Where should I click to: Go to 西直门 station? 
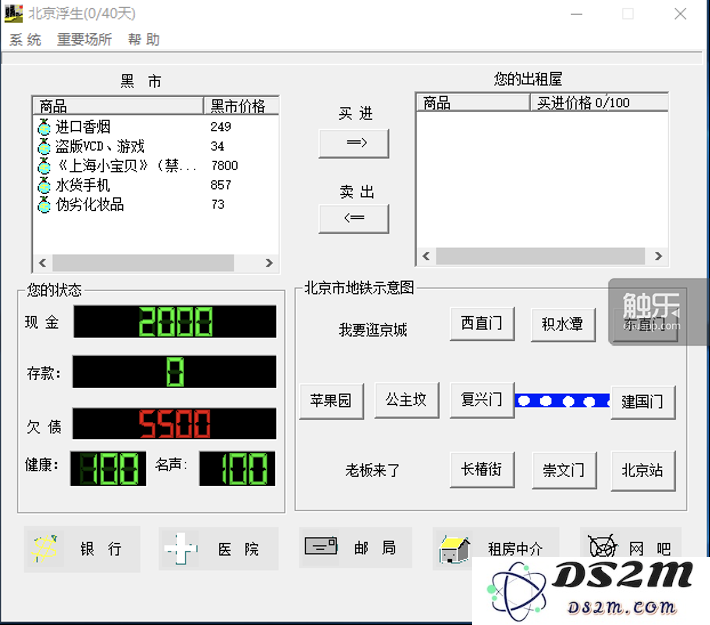tap(482, 324)
